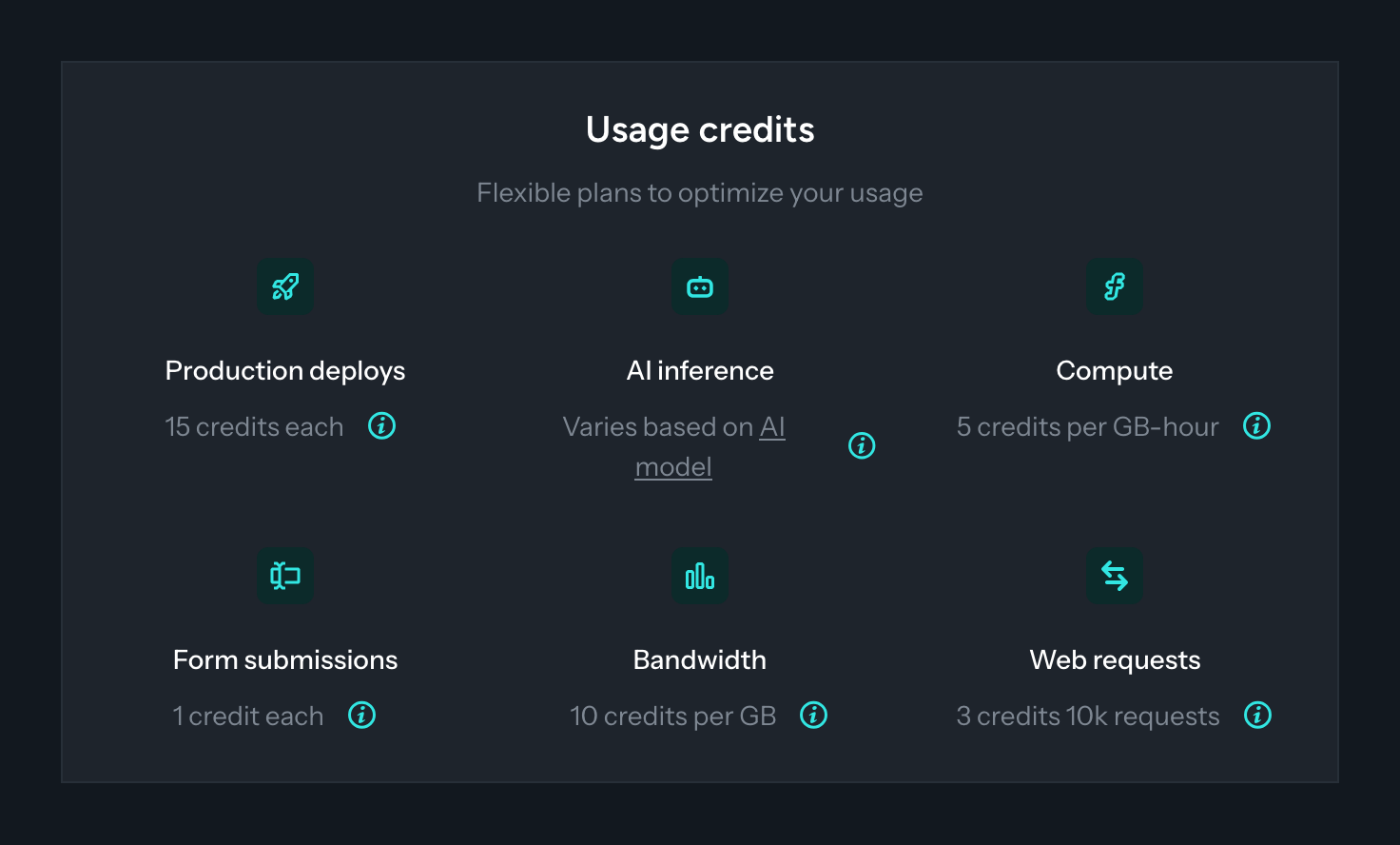Open info icon for Web requests credits
Viewport: 1400px width, 845px height.
tap(1257, 716)
